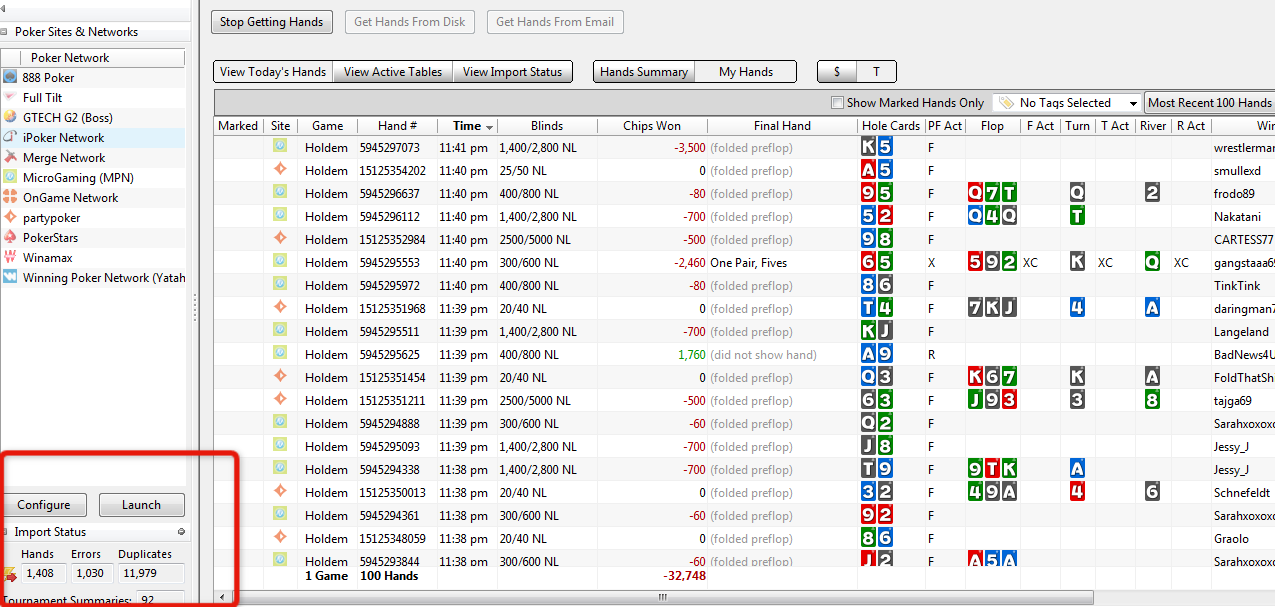Select the PokerStars network icon
Screen dimensions: 1275x607
tap(10, 237)
